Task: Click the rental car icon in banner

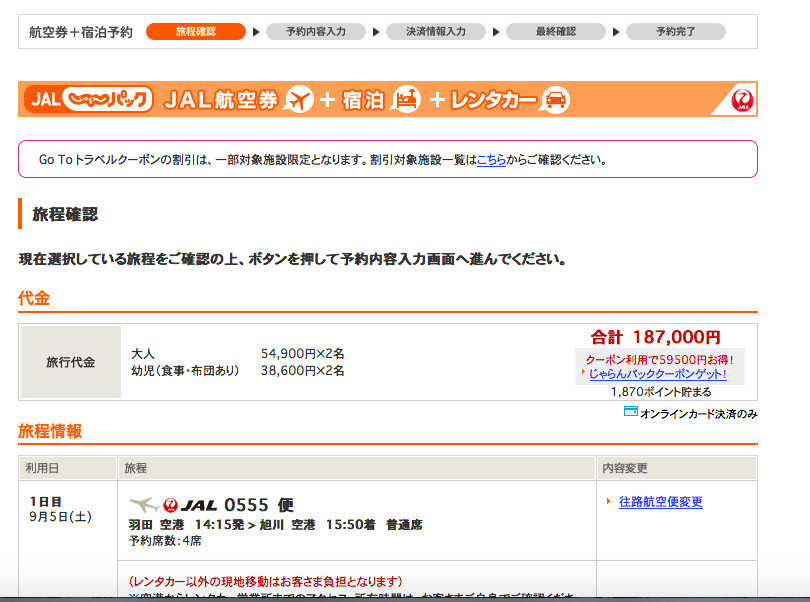Action: point(554,99)
